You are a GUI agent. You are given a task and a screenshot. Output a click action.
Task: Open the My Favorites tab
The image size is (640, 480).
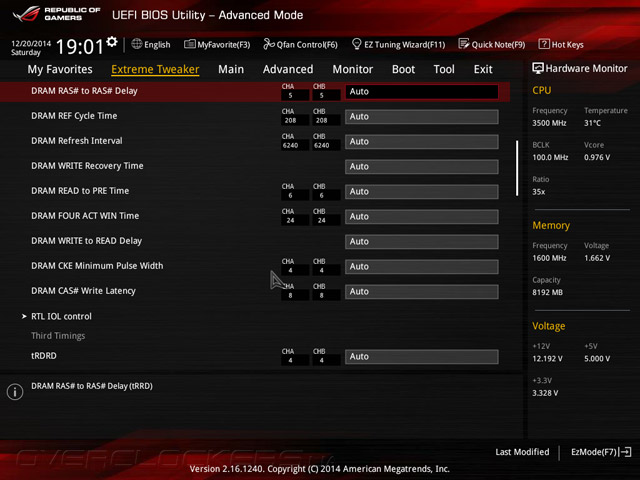(60, 69)
